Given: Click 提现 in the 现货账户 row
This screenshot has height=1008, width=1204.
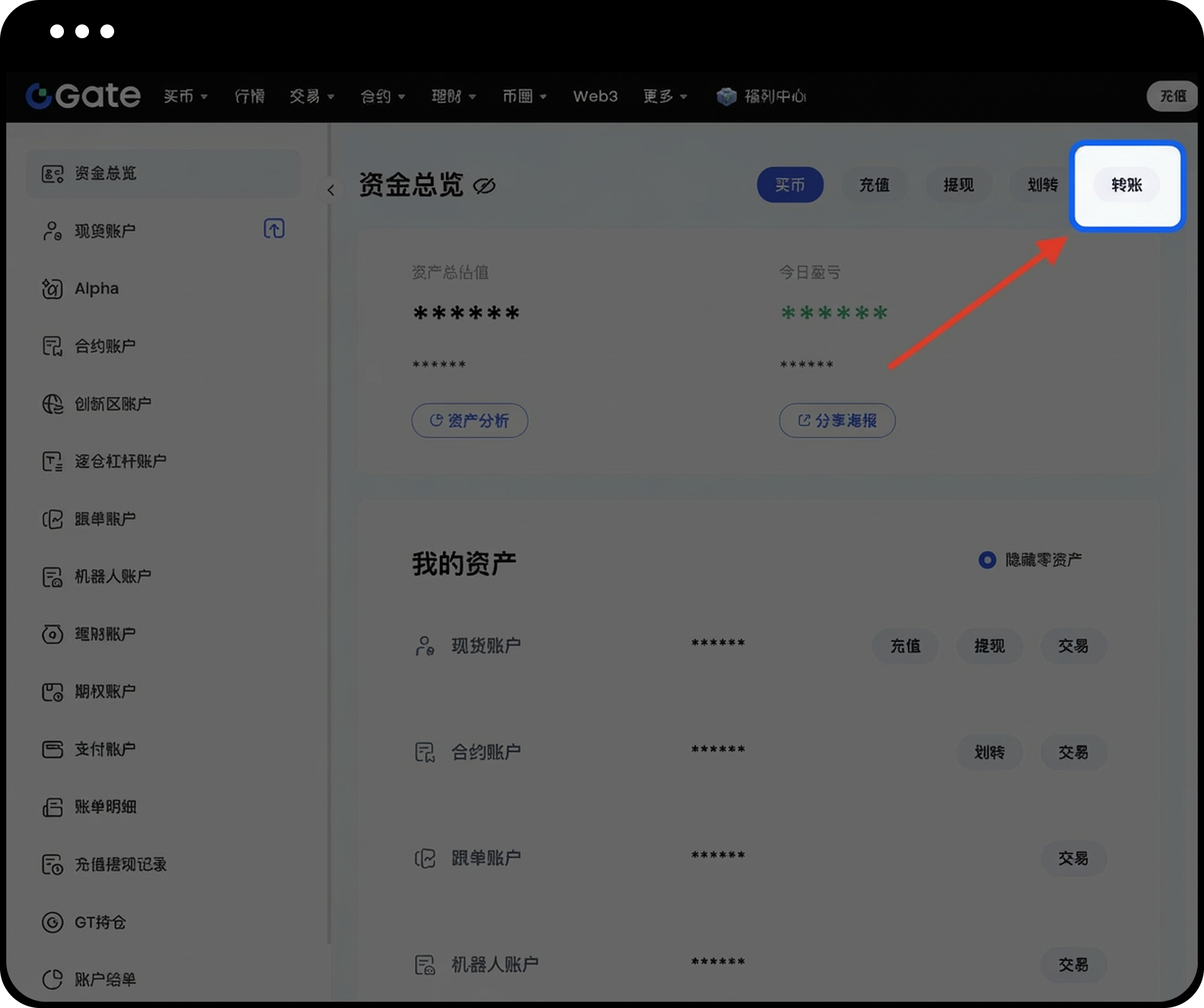Looking at the screenshot, I should click(989, 646).
